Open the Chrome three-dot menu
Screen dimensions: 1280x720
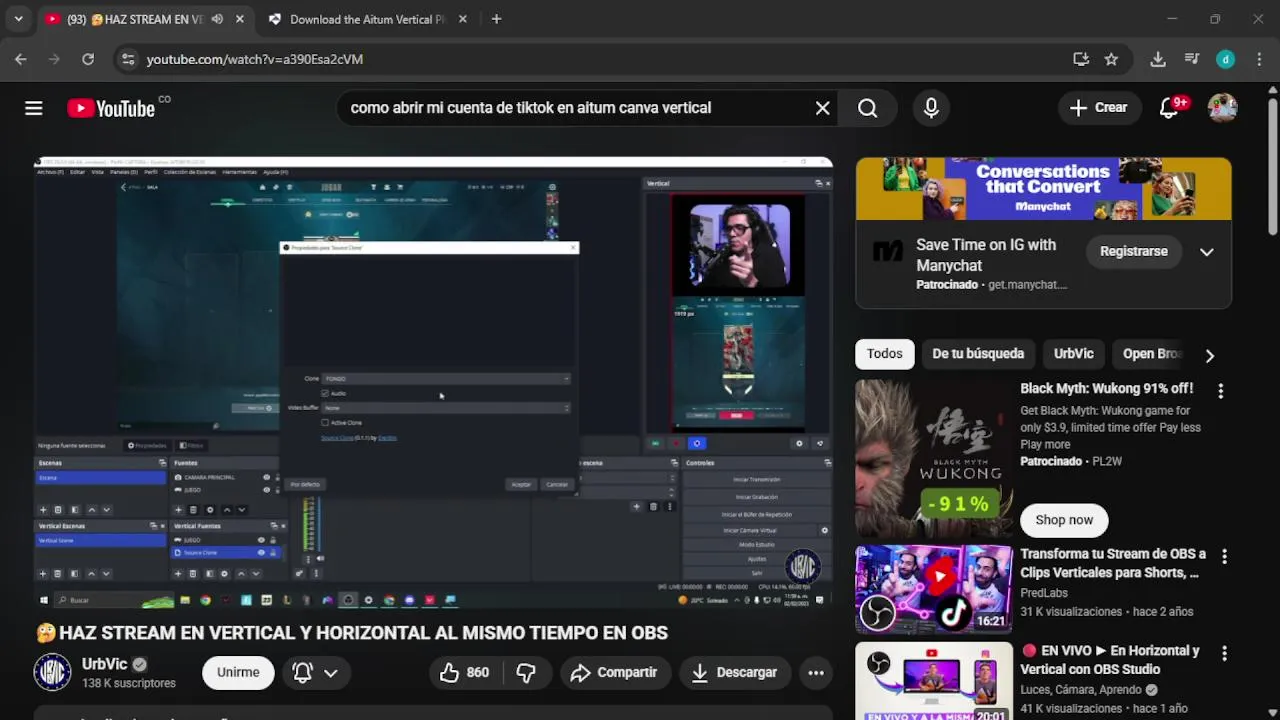(x=1259, y=59)
